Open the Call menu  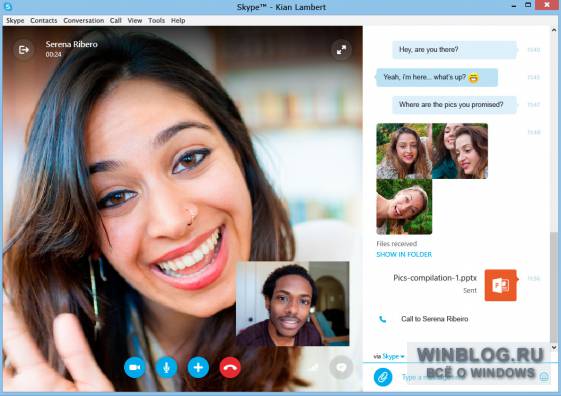116,21
